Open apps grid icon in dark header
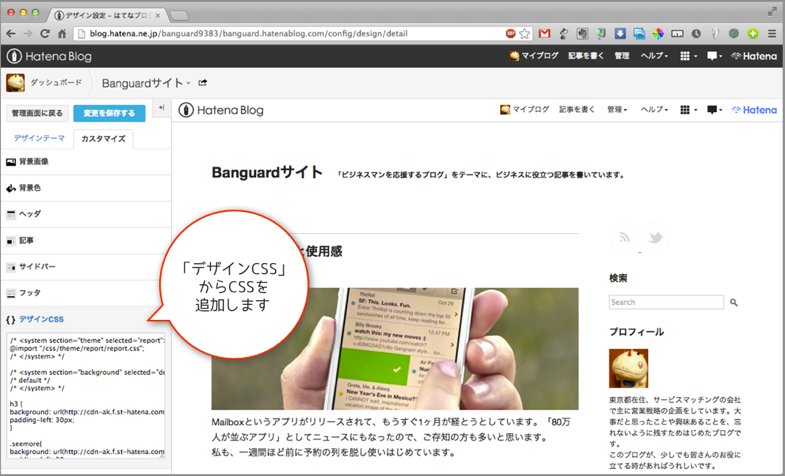The height and width of the screenshot is (476, 785). [688, 56]
